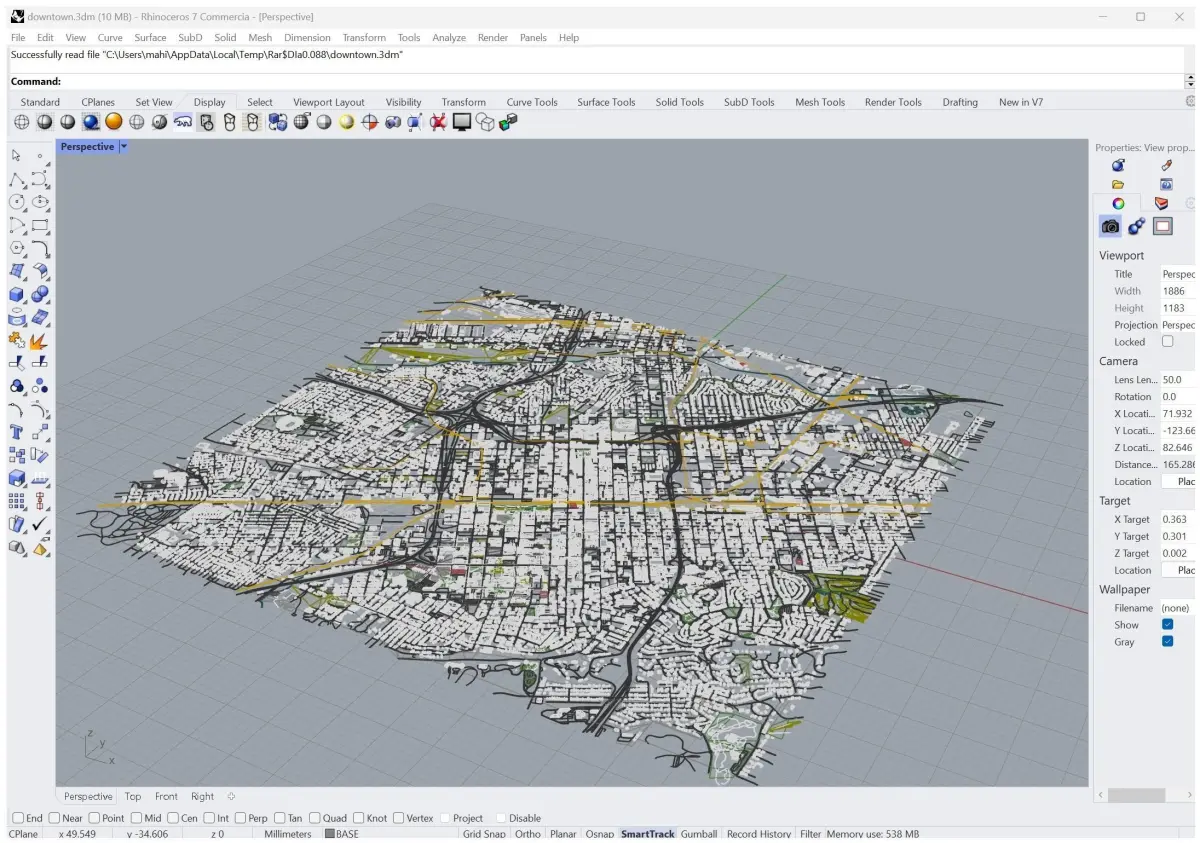Select the blue Box solid tool
Image resolution: width=1200 pixels, height=843 pixels.
[17, 295]
